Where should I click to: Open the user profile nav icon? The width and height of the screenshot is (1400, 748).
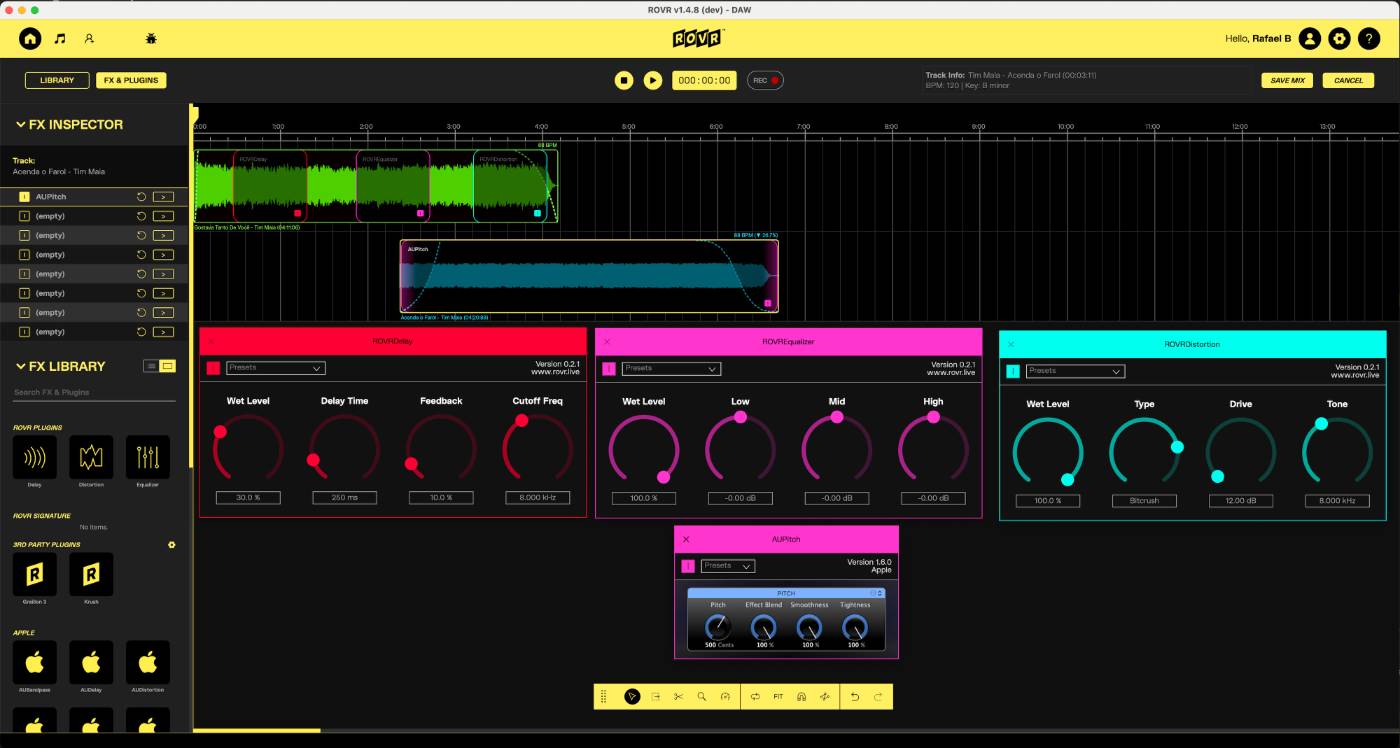(89, 39)
